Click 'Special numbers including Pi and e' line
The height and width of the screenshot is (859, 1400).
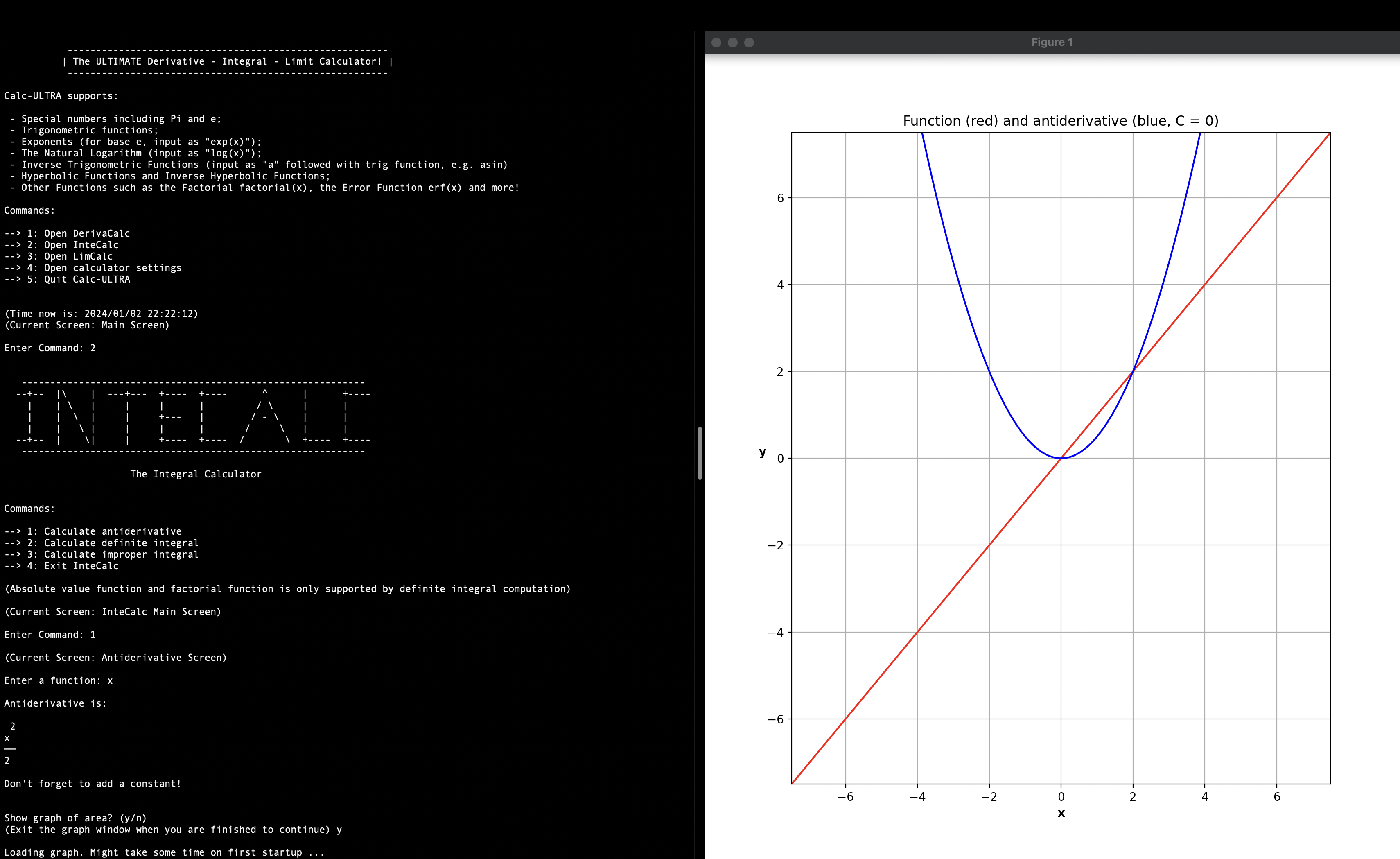tap(115, 119)
